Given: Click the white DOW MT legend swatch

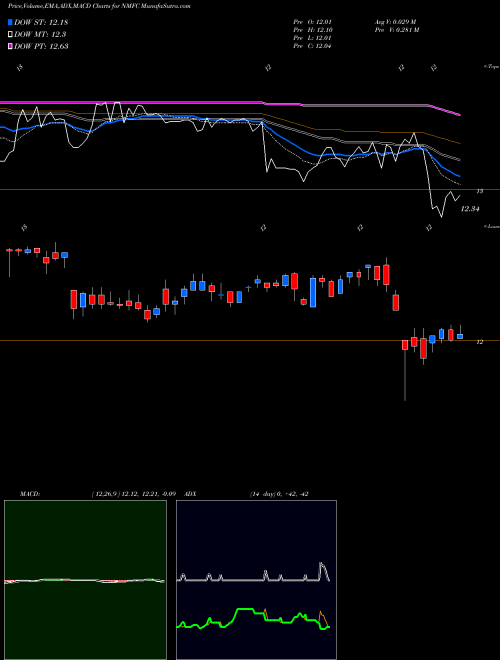Looking at the screenshot, I should tap(10, 35).
